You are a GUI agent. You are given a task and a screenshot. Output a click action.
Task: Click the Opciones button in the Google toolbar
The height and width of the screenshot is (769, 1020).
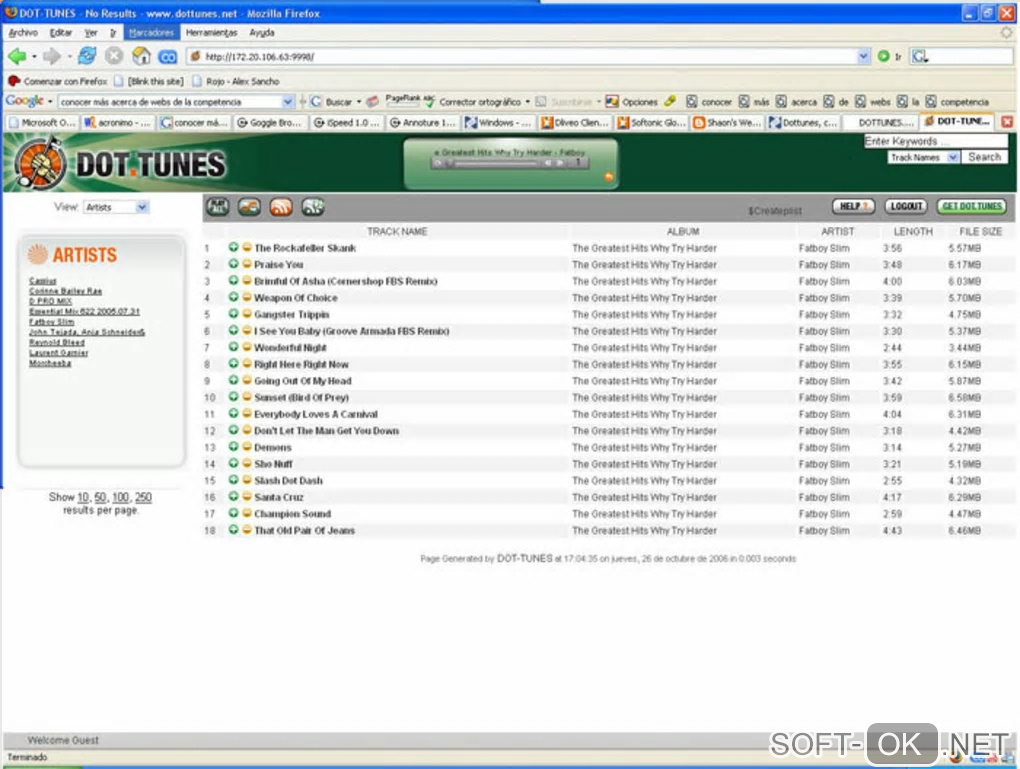click(x=632, y=102)
